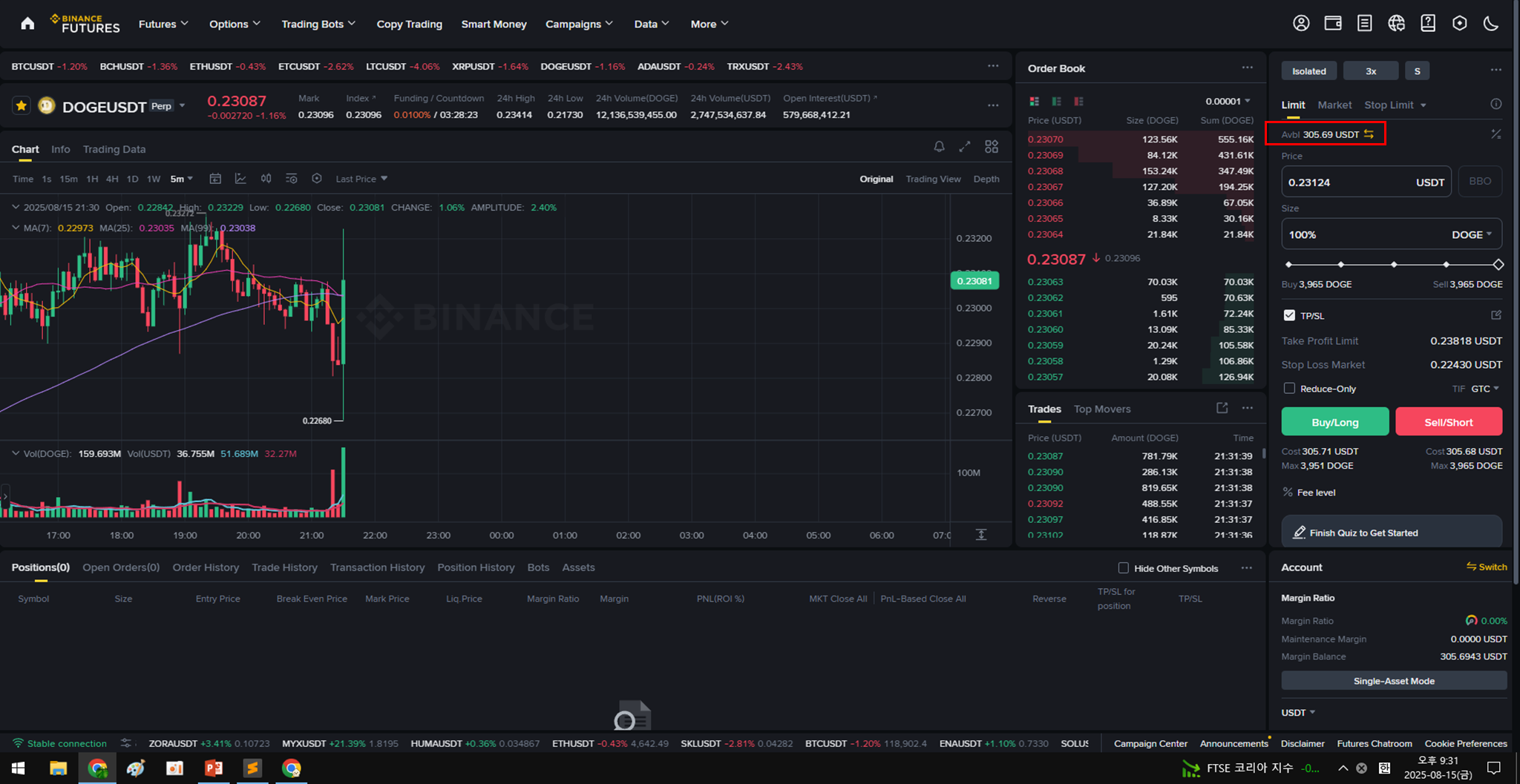Uncheck the TP/SL checkbox
Image resolution: width=1520 pixels, height=784 pixels.
pos(1289,315)
